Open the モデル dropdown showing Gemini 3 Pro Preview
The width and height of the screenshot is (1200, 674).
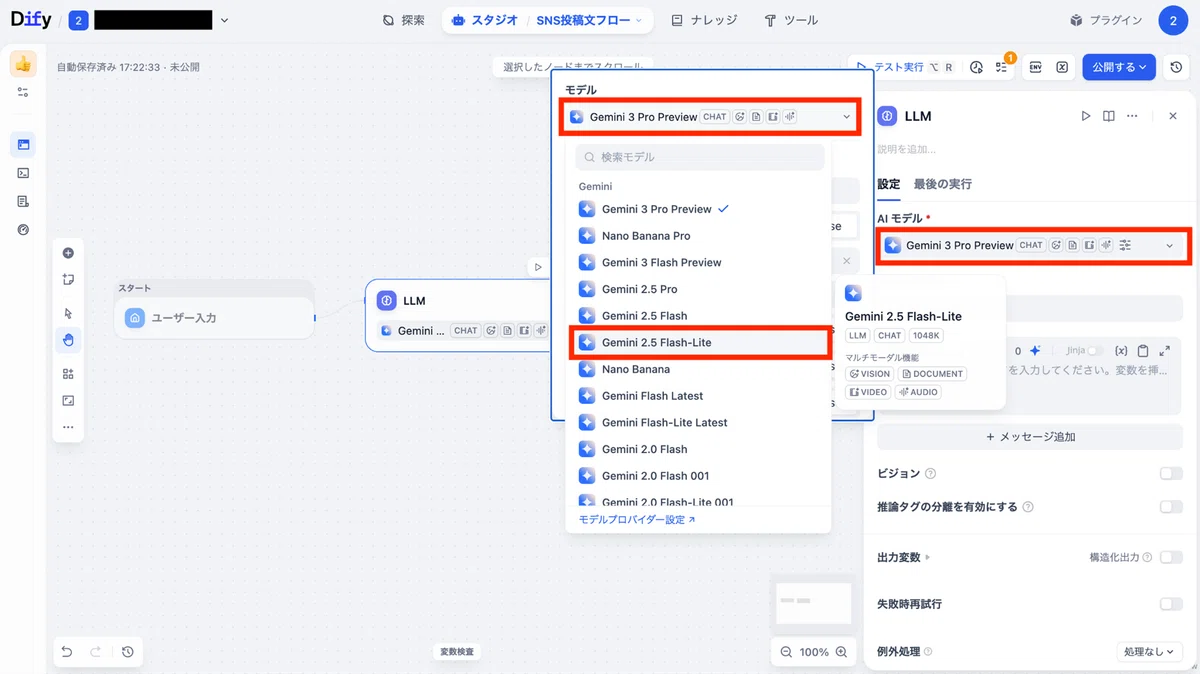click(x=710, y=117)
